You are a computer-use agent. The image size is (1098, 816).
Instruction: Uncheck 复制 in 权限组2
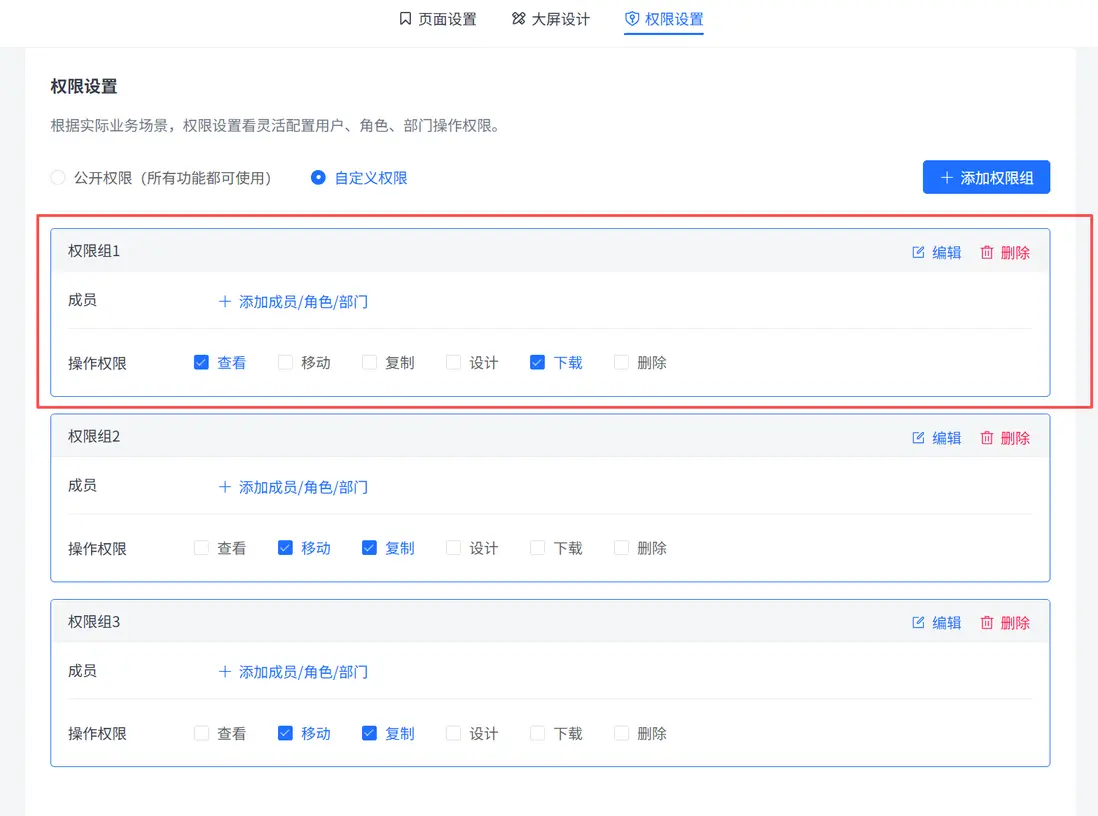coord(369,548)
